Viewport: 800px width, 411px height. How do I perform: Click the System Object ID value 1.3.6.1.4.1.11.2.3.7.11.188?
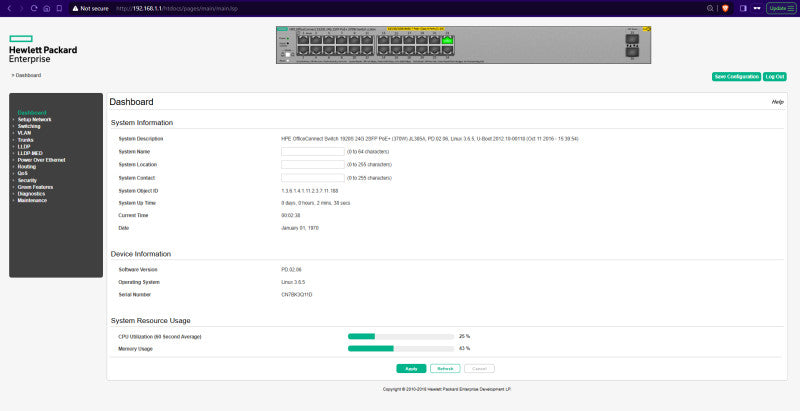click(310, 191)
